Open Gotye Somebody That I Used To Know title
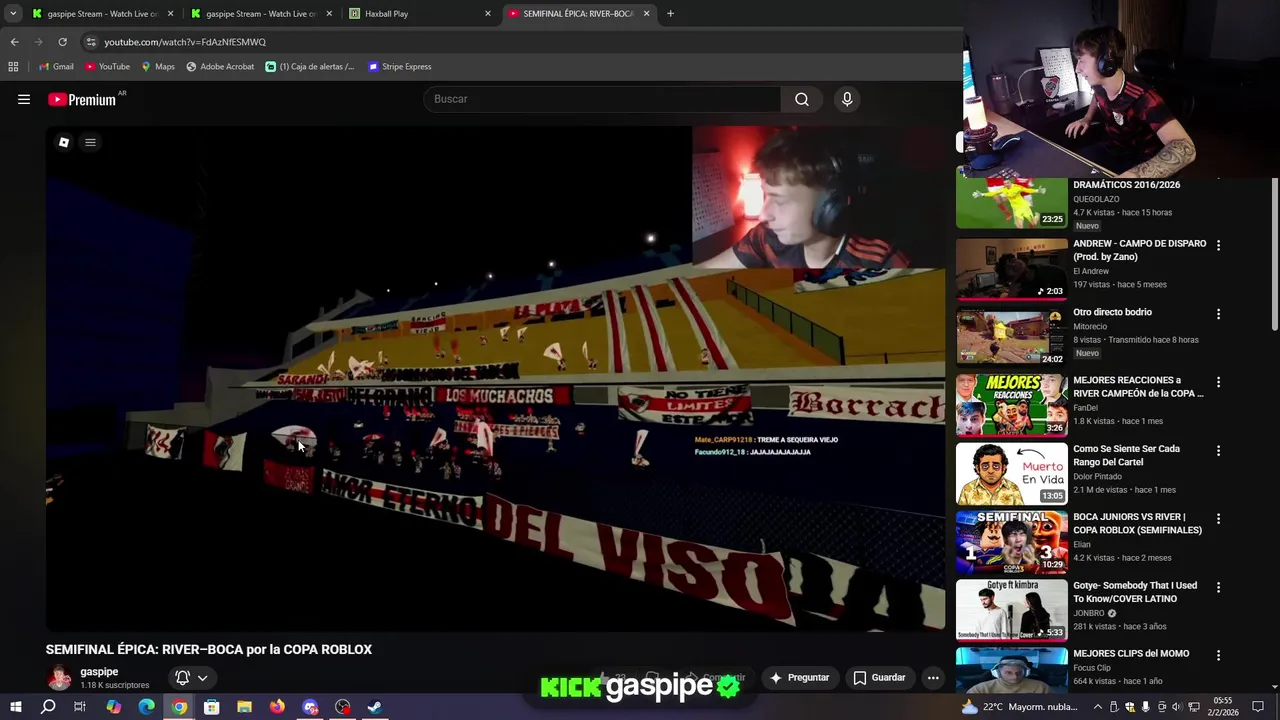The image size is (1280, 720). point(1135,592)
